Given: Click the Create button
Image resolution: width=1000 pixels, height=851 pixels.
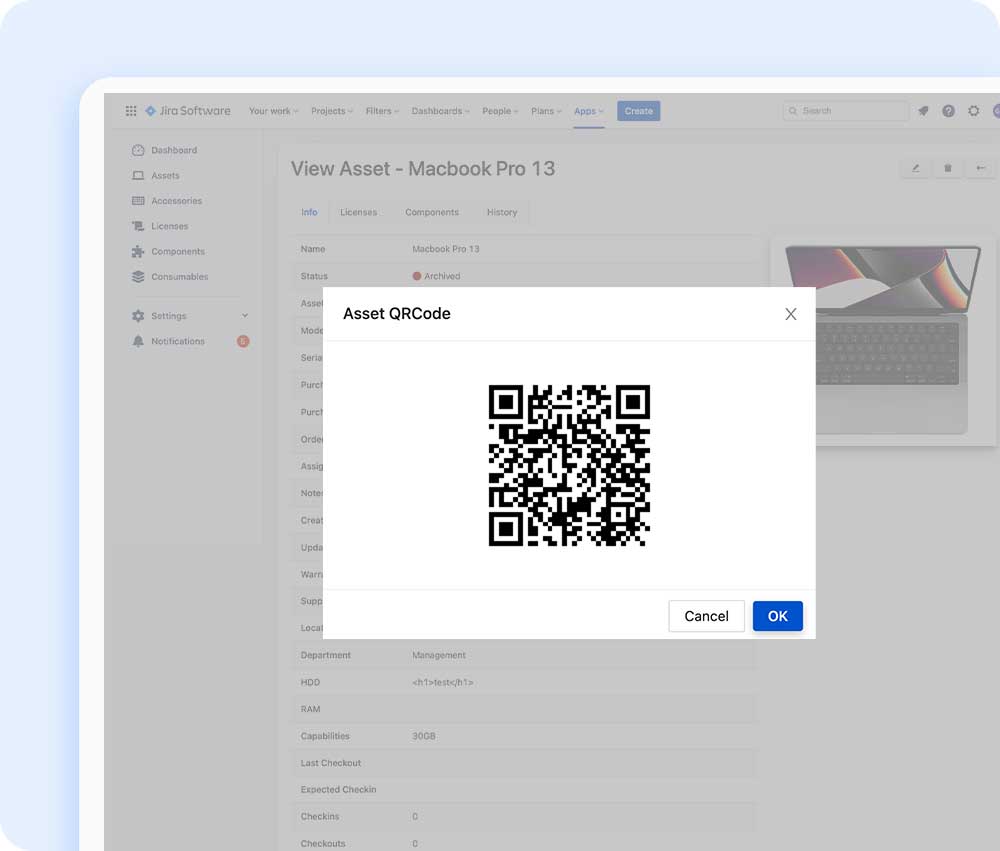Looking at the screenshot, I should pyautogui.click(x=638, y=111).
